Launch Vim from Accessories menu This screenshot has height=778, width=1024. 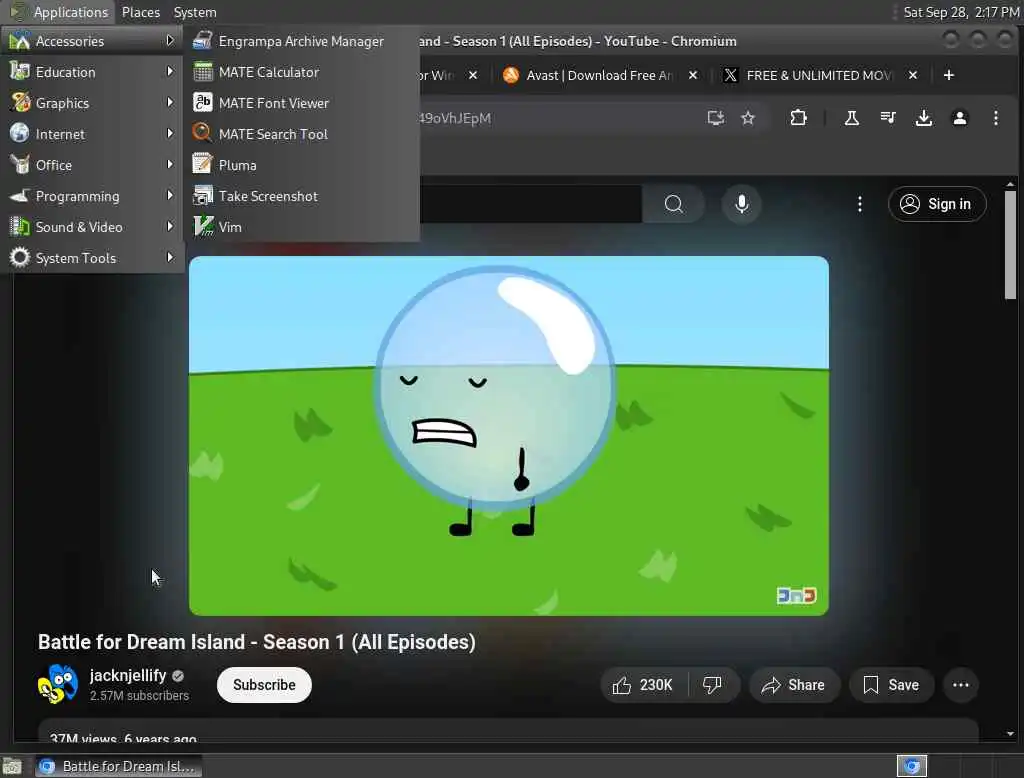pyautogui.click(x=301, y=227)
